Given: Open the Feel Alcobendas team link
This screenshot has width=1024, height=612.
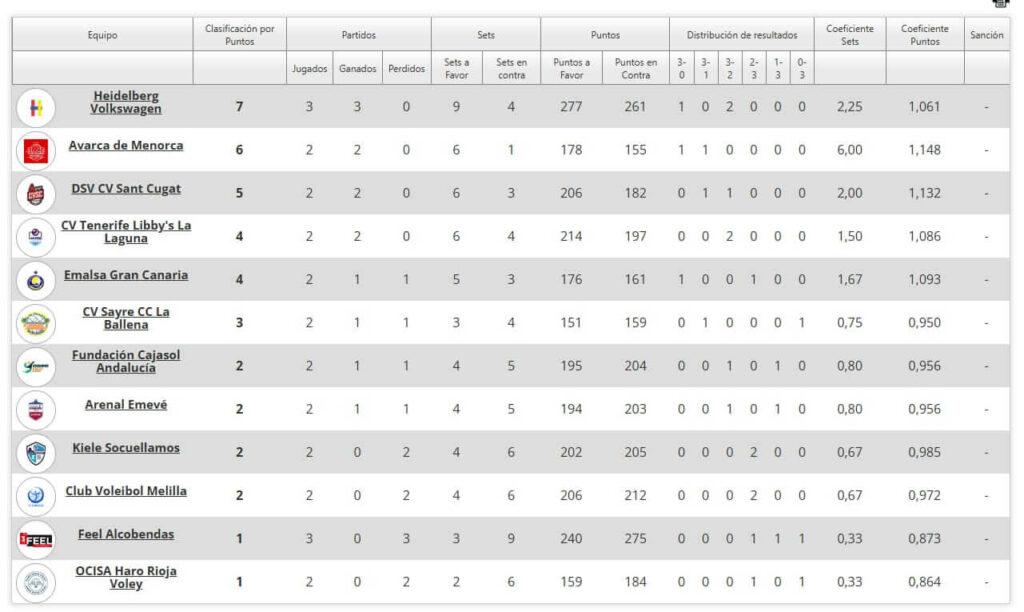Looking at the screenshot, I should point(126,534).
